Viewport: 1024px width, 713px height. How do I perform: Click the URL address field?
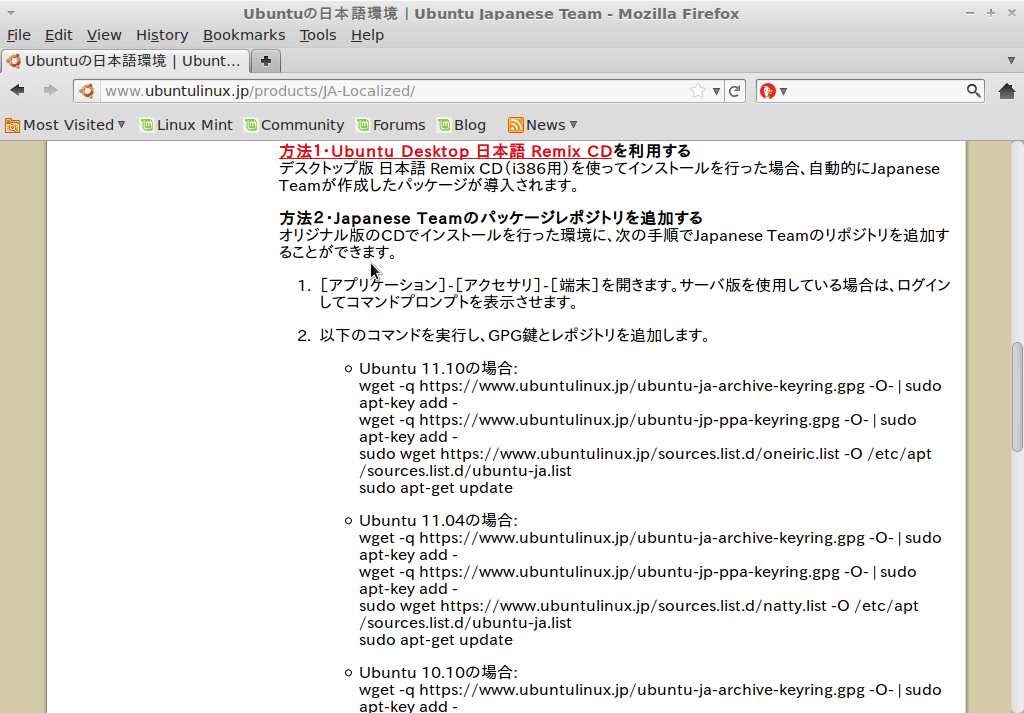pos(395,91)
